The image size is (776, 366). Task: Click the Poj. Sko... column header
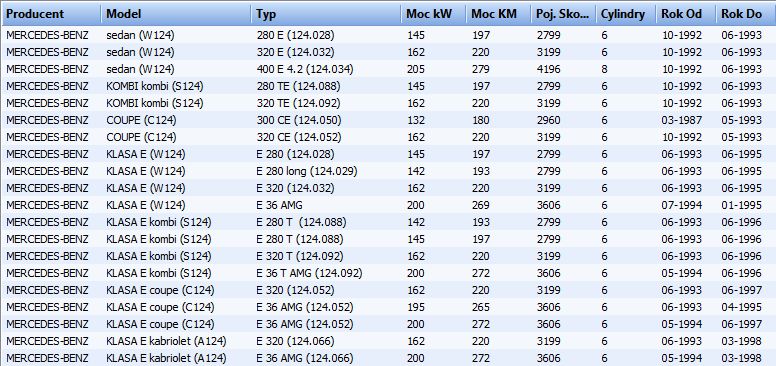(x=564, y=14)
